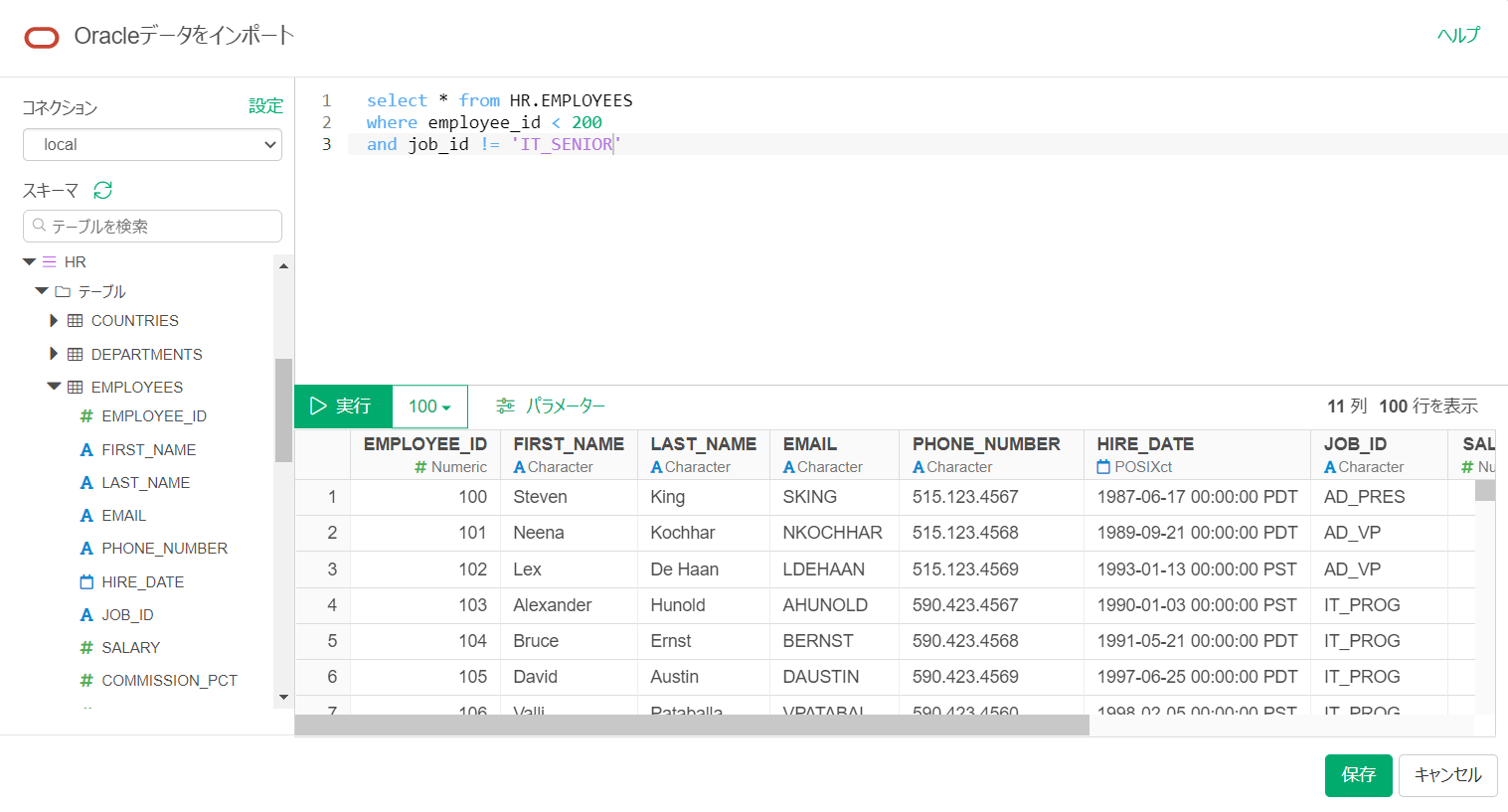The image size is (1508, 812).
Task: Click the results horizontal scrollbar
Action: click(692, 726)
